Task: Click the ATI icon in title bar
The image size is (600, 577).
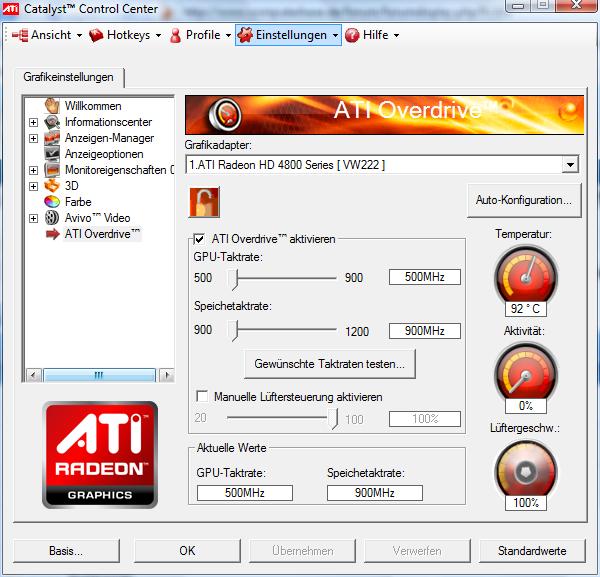Action: (x=10, y=8)
